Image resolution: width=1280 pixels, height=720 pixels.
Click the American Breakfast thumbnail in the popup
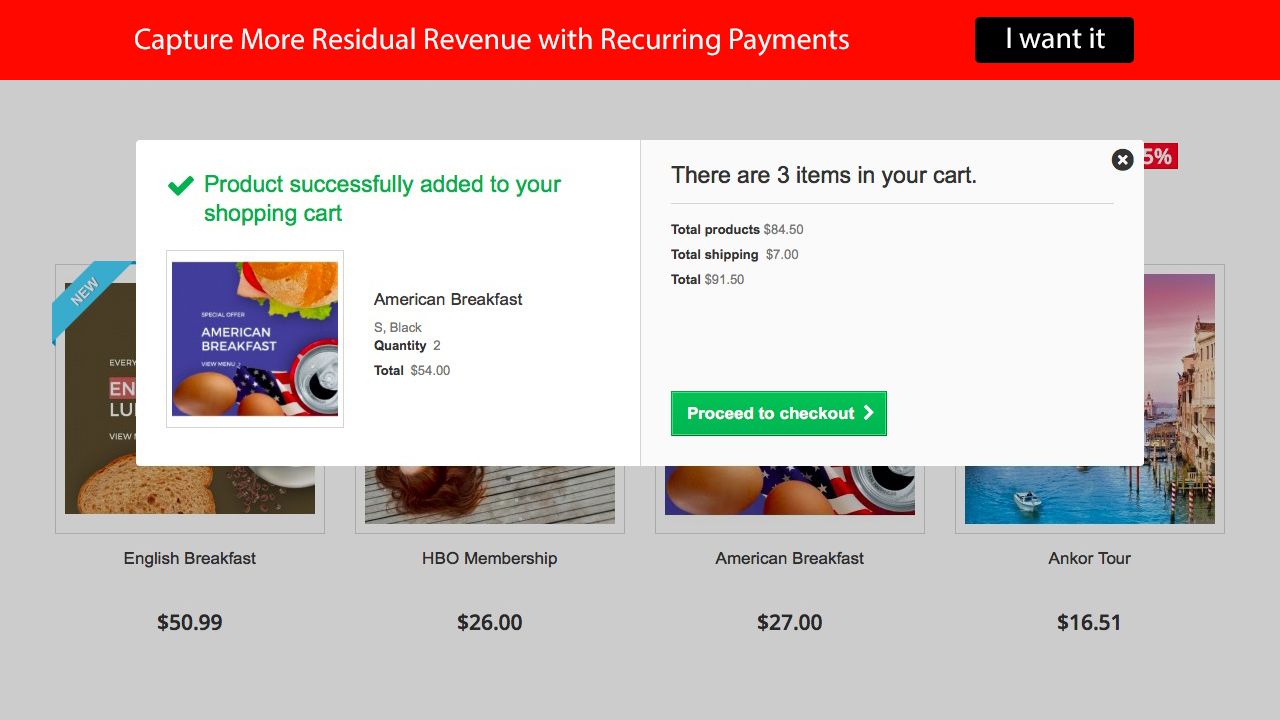coord(254,338)
